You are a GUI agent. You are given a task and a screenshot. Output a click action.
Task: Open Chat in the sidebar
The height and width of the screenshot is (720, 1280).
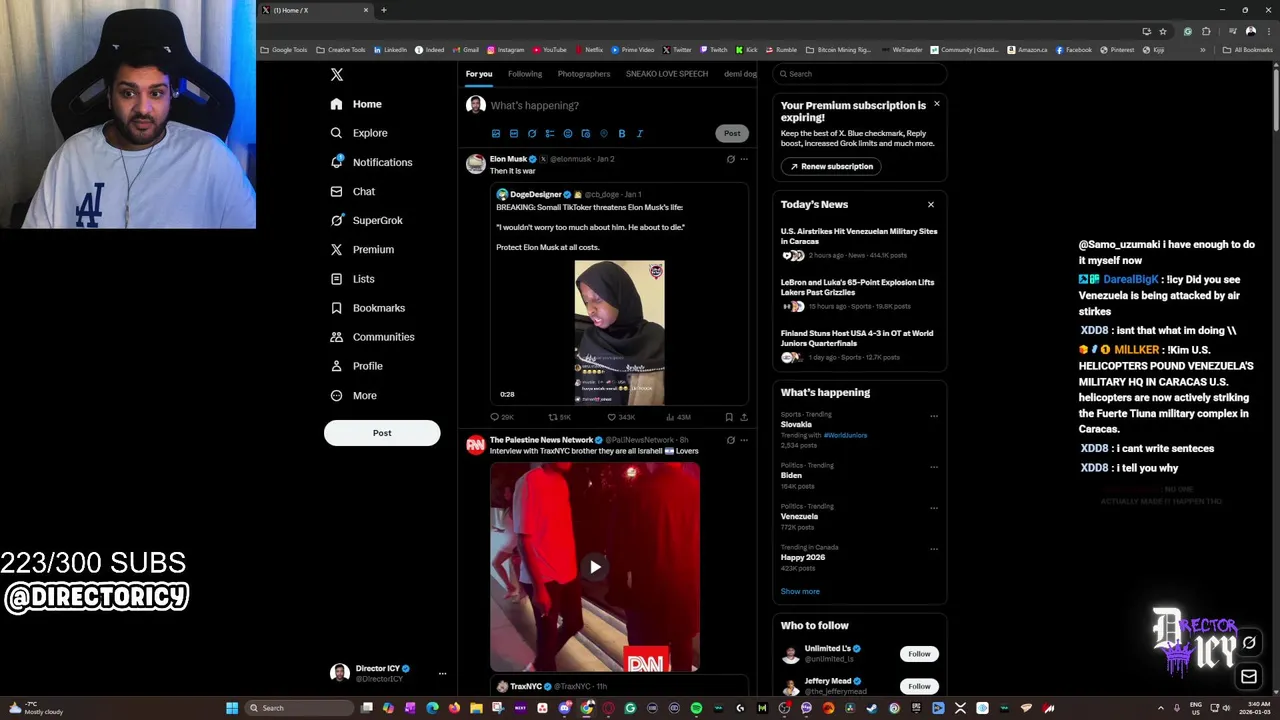pyautogui.click(x=353, y=191)
